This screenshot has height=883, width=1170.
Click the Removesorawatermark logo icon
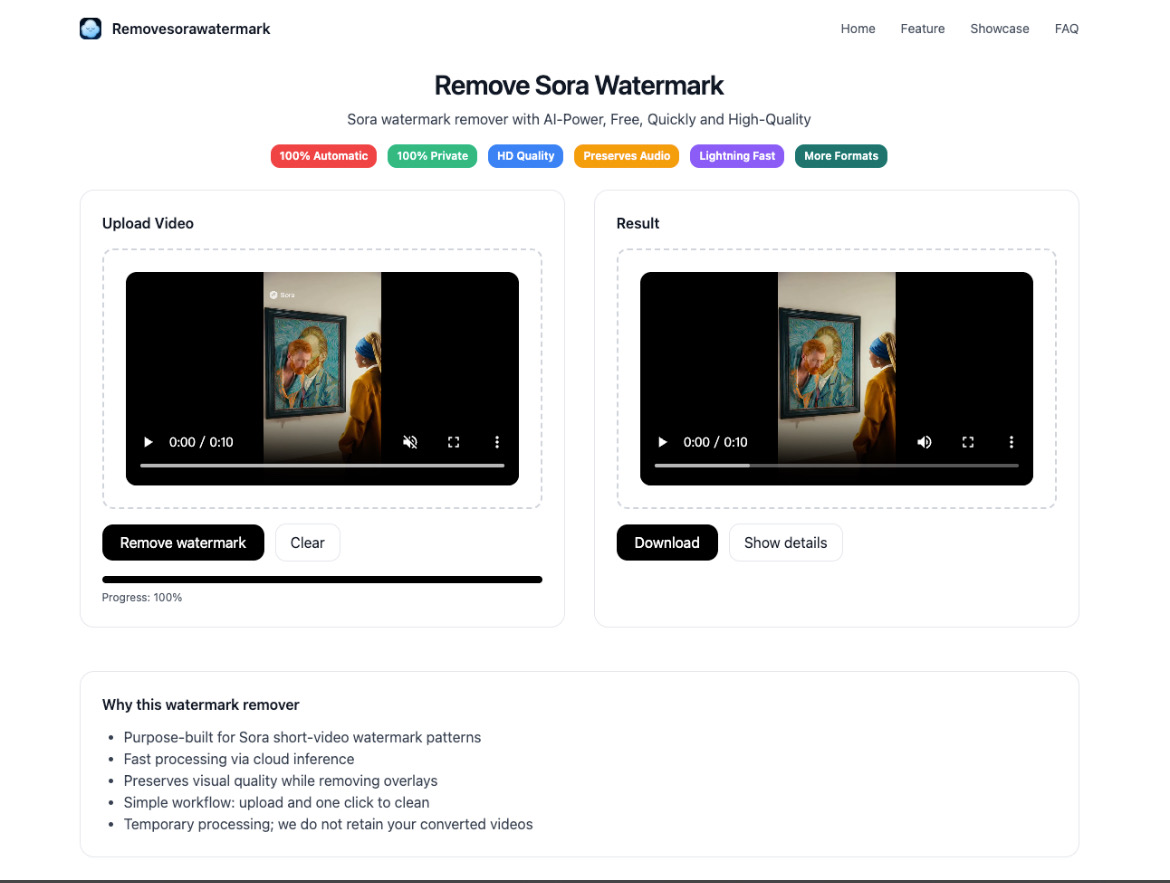[91, 29]
